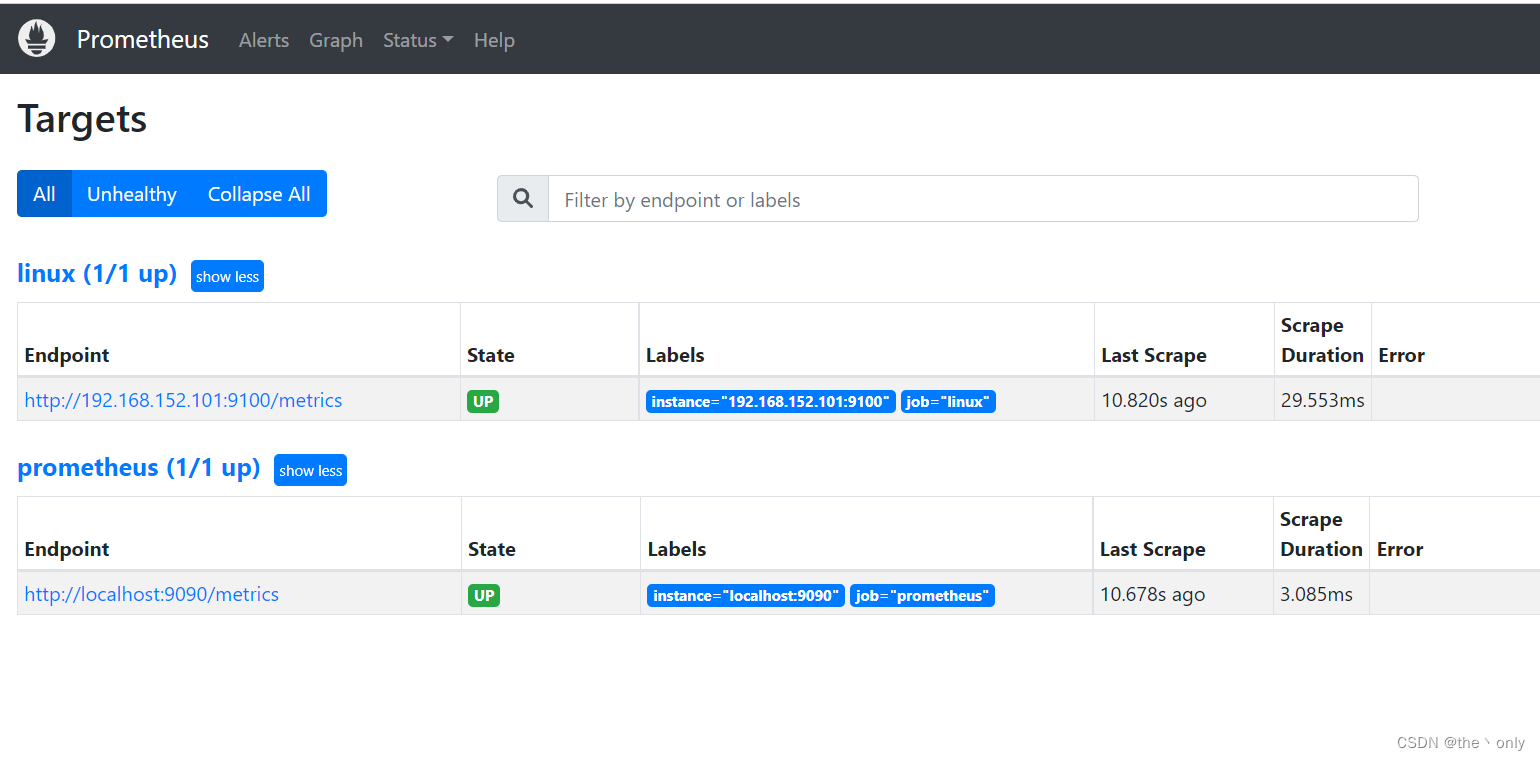Open the 192.168.152.101:9100/metrics endpoint link
The image size is (1540, 760).
tap(183, 400)
